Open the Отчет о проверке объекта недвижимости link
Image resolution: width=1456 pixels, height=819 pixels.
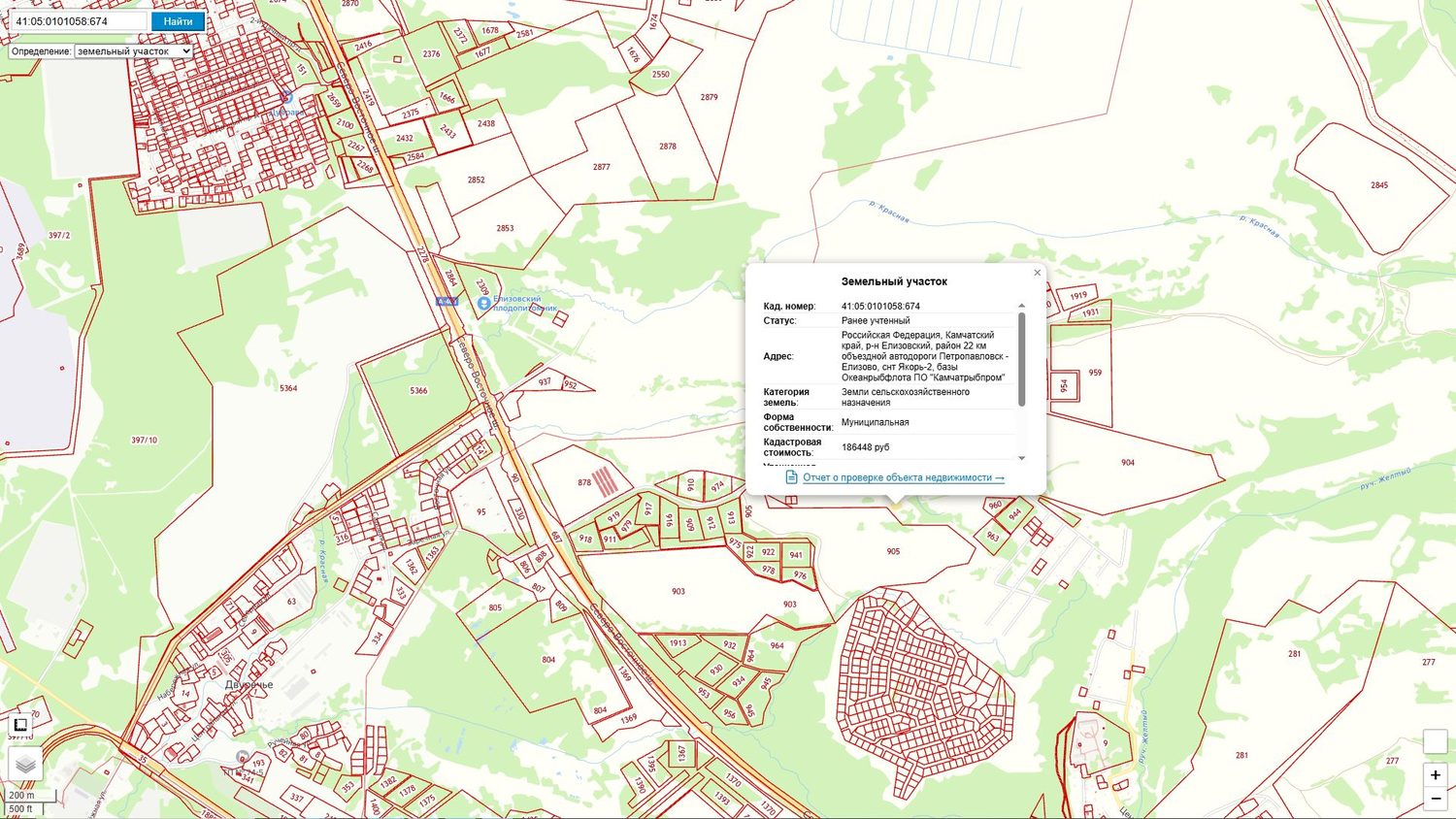tap(903, 477)
